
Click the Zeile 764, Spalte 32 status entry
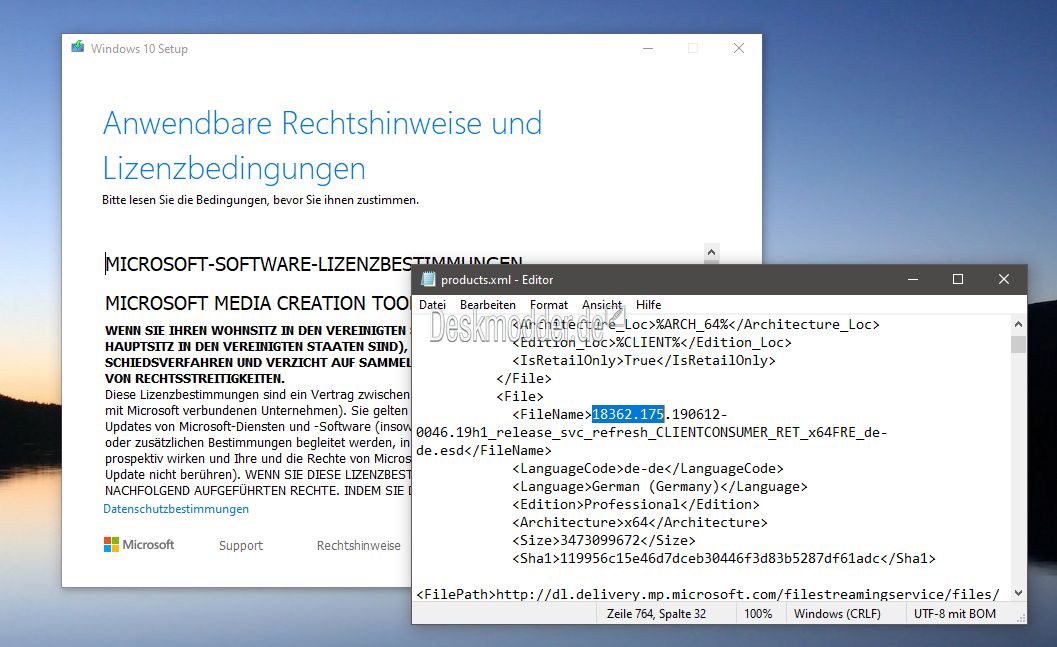pos(657,614)
